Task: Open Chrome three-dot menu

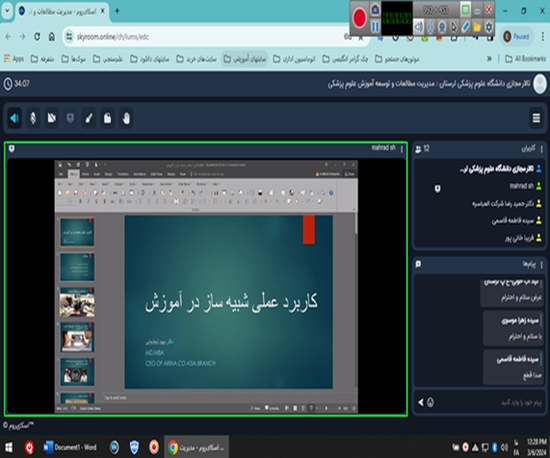Action: [543, 36]
